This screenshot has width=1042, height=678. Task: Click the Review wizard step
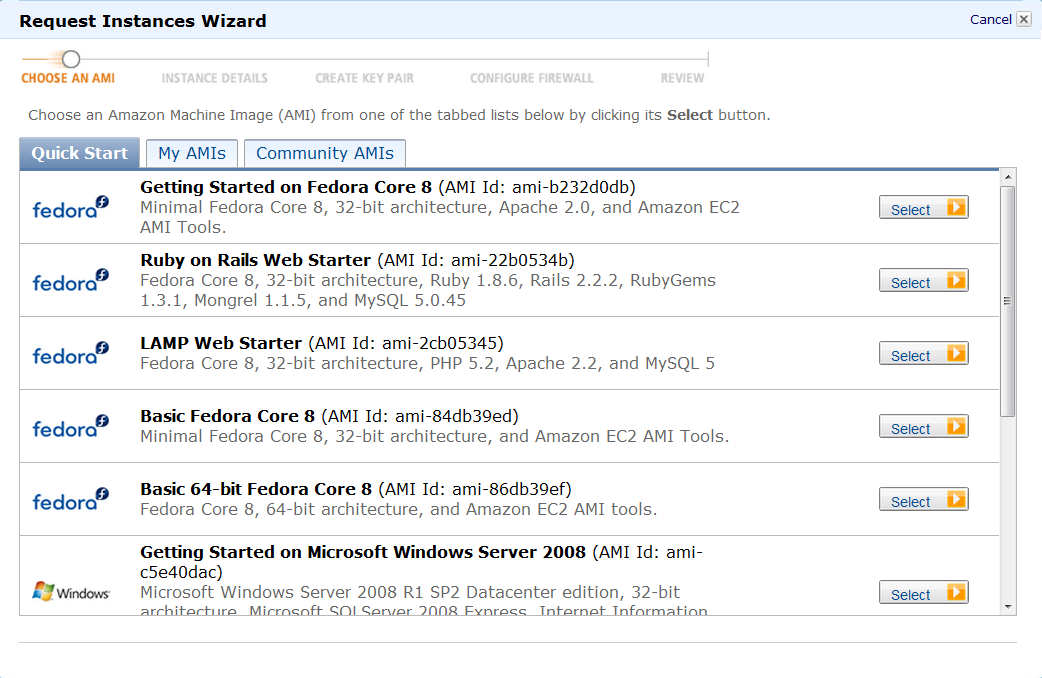(682, 78)
